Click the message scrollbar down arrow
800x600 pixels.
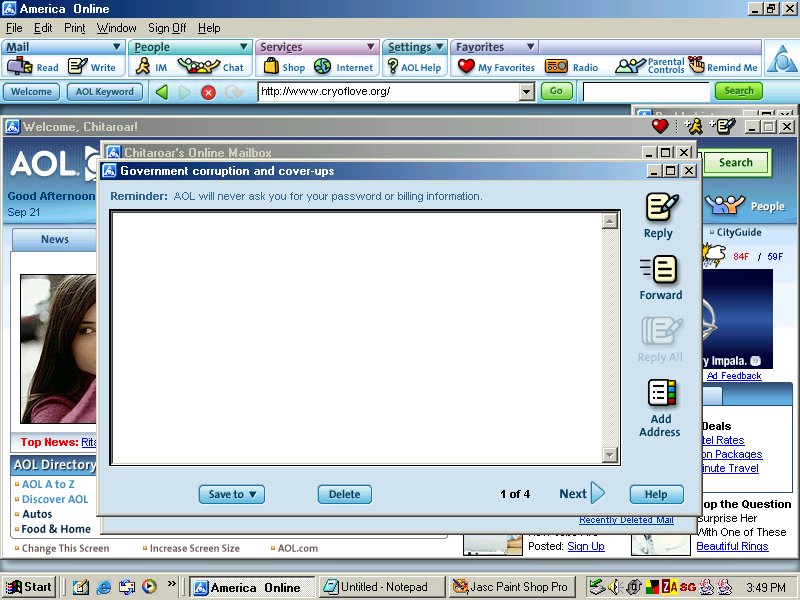pyautogui.click(x=610, y=454)
